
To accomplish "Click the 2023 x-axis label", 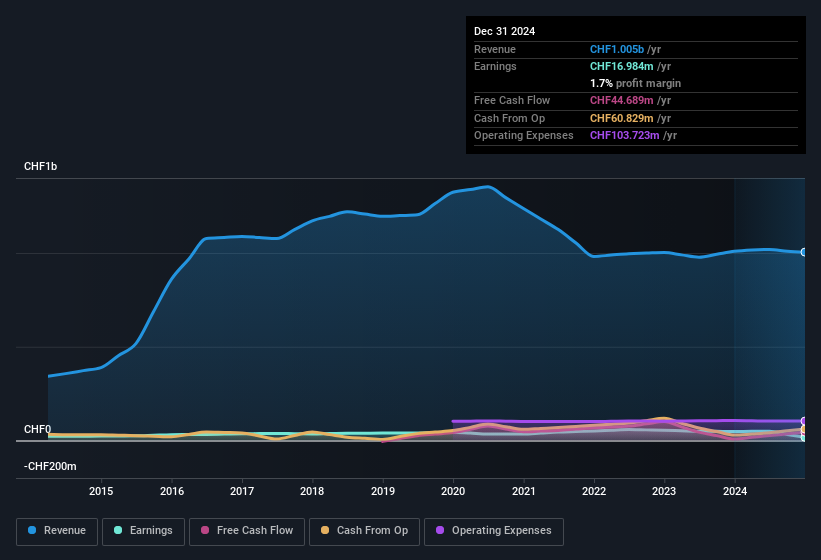I will tap(664, 491).
